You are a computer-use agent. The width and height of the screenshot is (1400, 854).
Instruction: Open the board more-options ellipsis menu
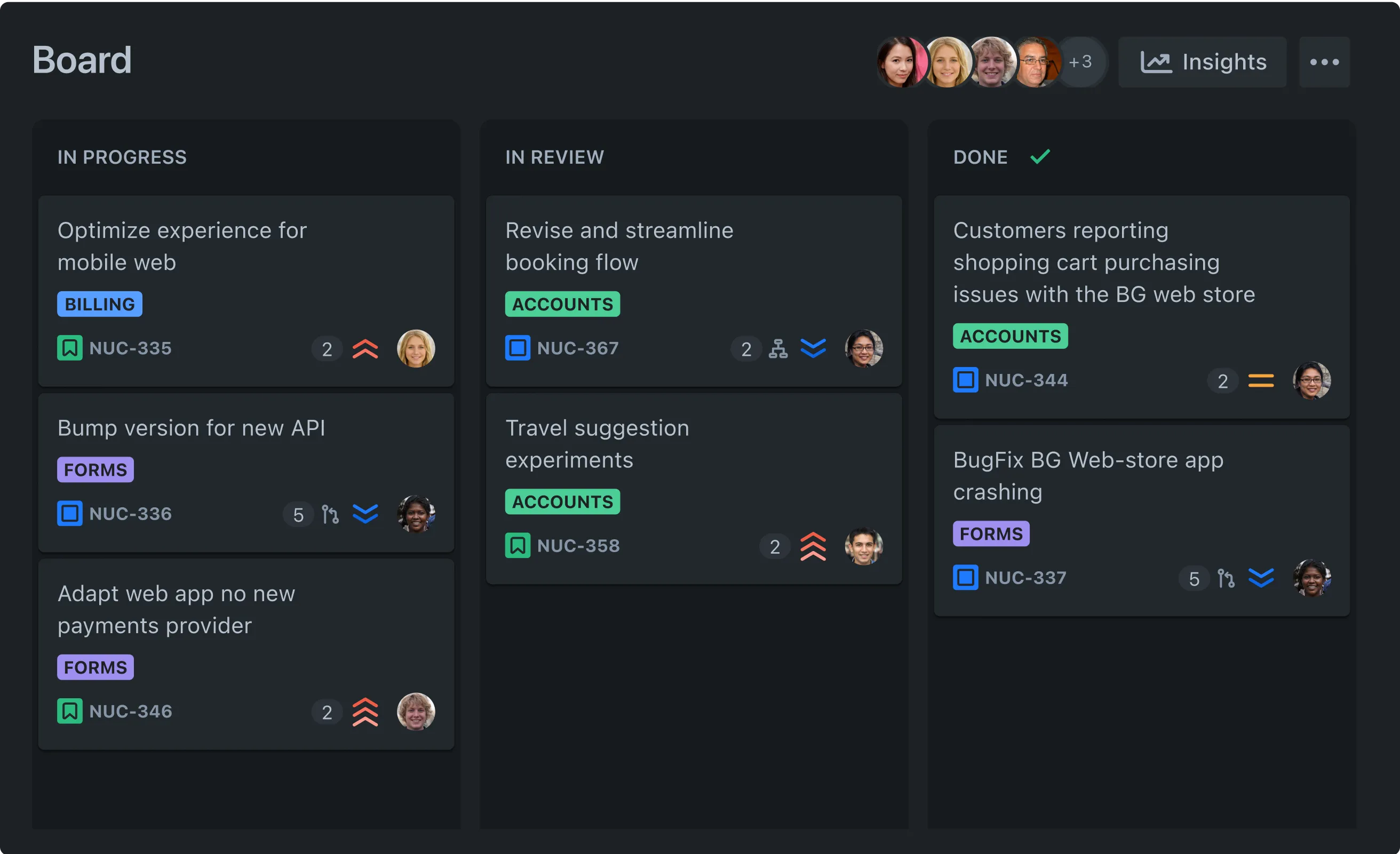point(1324,62)
